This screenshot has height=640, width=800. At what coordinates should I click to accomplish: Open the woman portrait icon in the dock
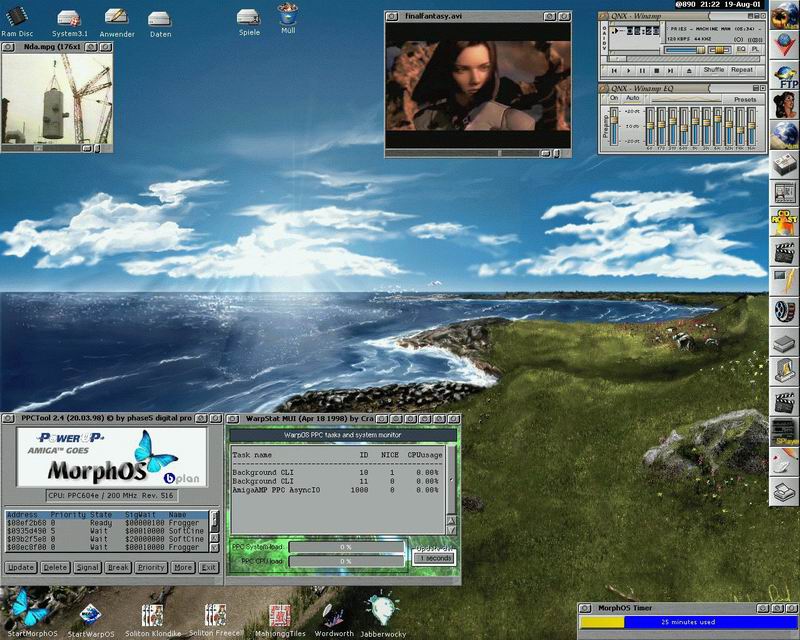(x=784, y=105)
